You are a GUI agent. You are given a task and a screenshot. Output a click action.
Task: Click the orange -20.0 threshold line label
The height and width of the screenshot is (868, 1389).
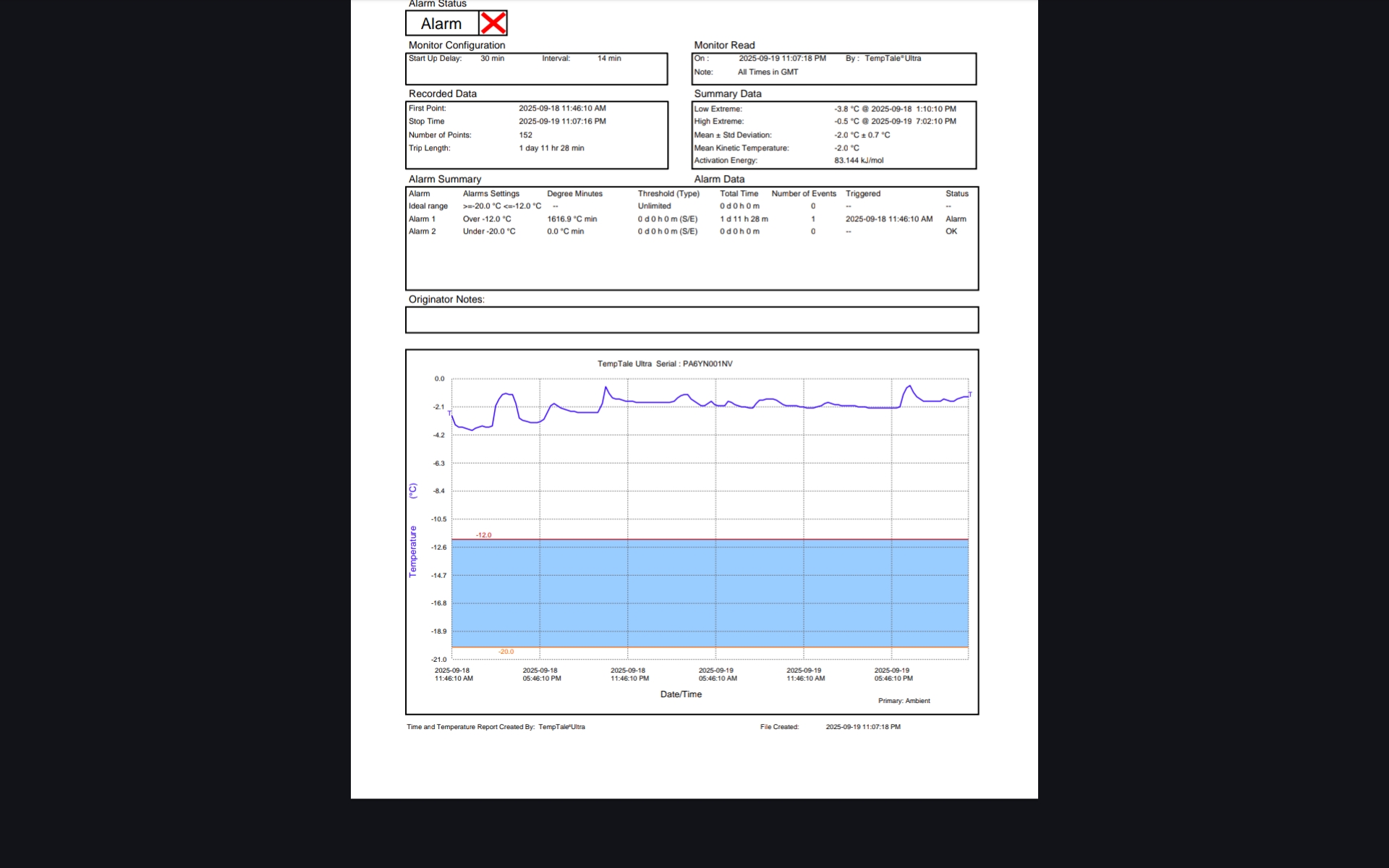click(506, 652)
